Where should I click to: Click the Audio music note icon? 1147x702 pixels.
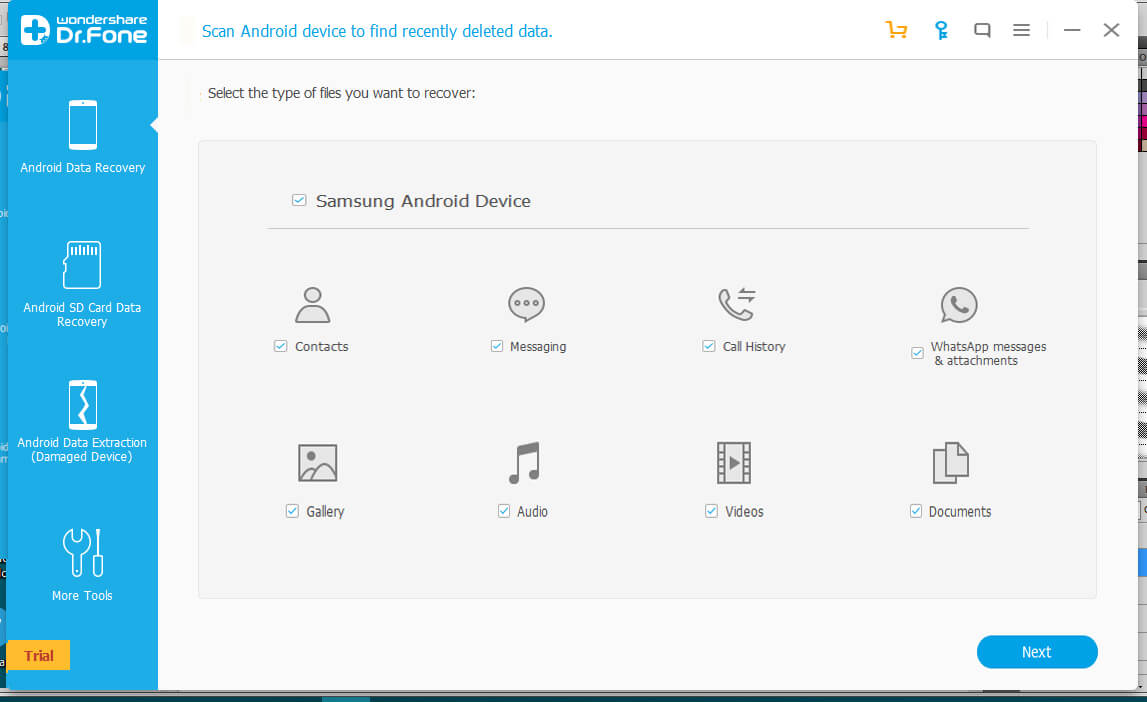click(524, 463)
